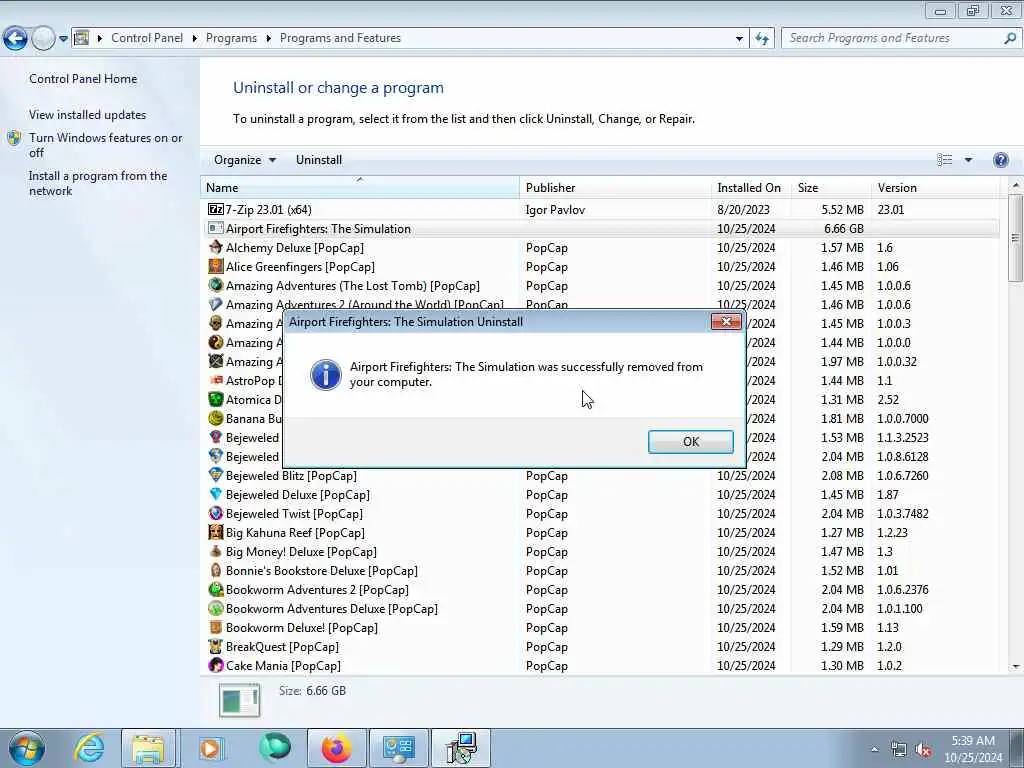Click Control Panel in the breadcrumb
This screenshot has width=1024, height=768.
tap(147, 38)
